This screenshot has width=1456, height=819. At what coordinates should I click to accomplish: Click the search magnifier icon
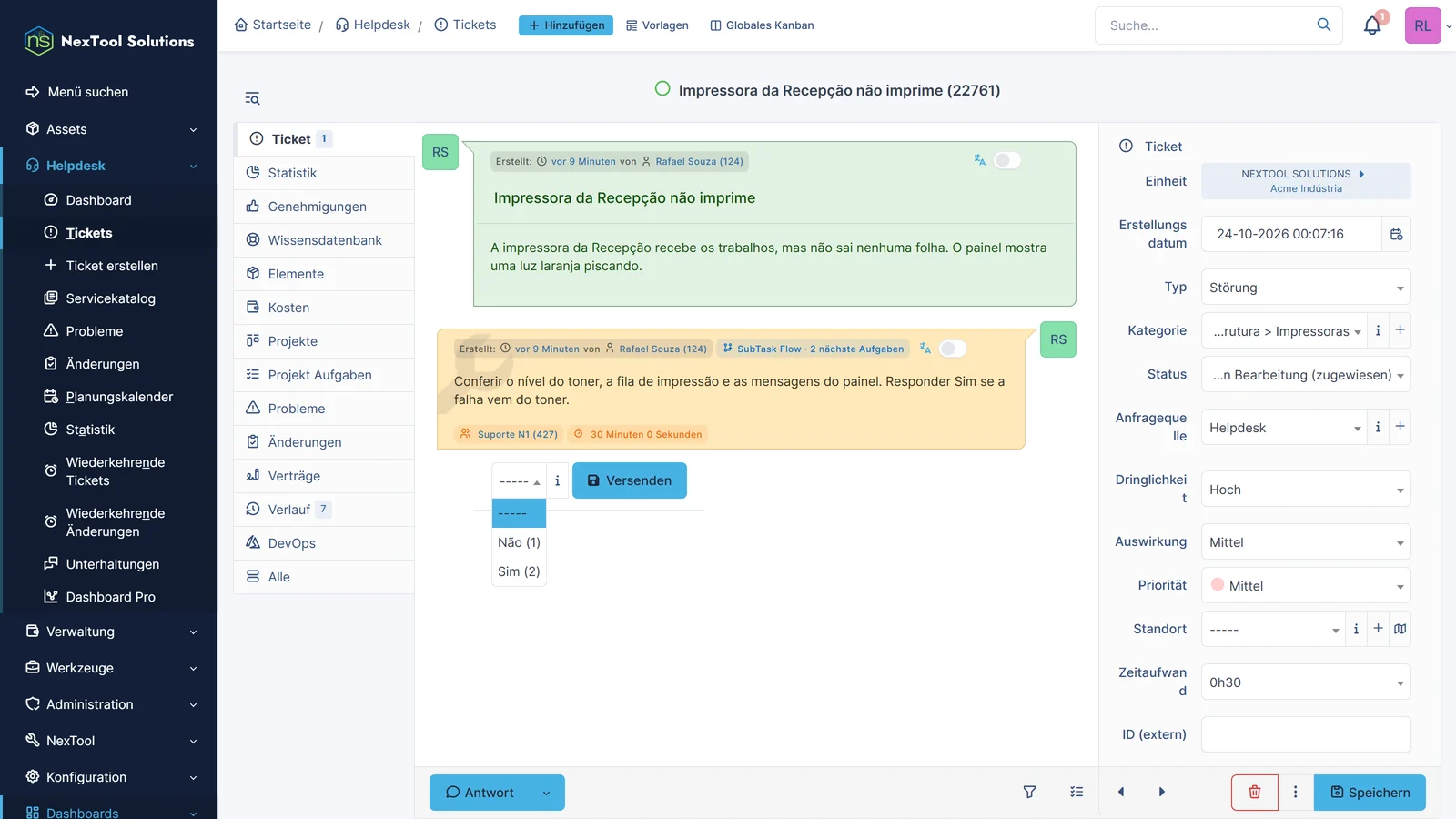tap(1324, 25)
